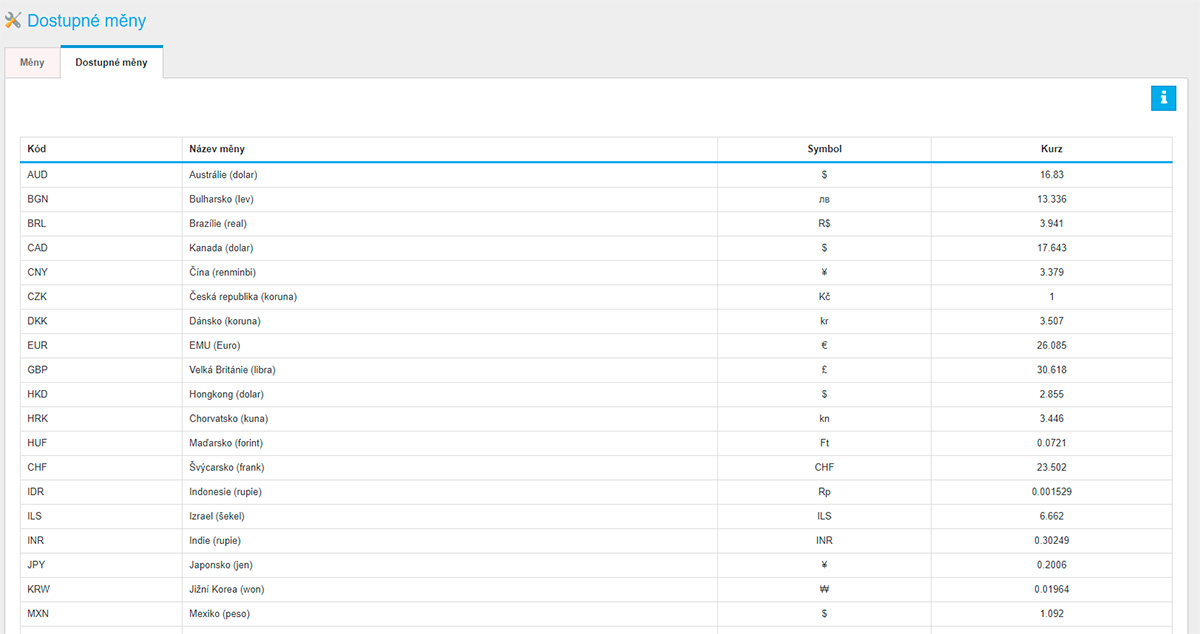
Task: Click the Dostupné měny page heading
Action: 87,20
